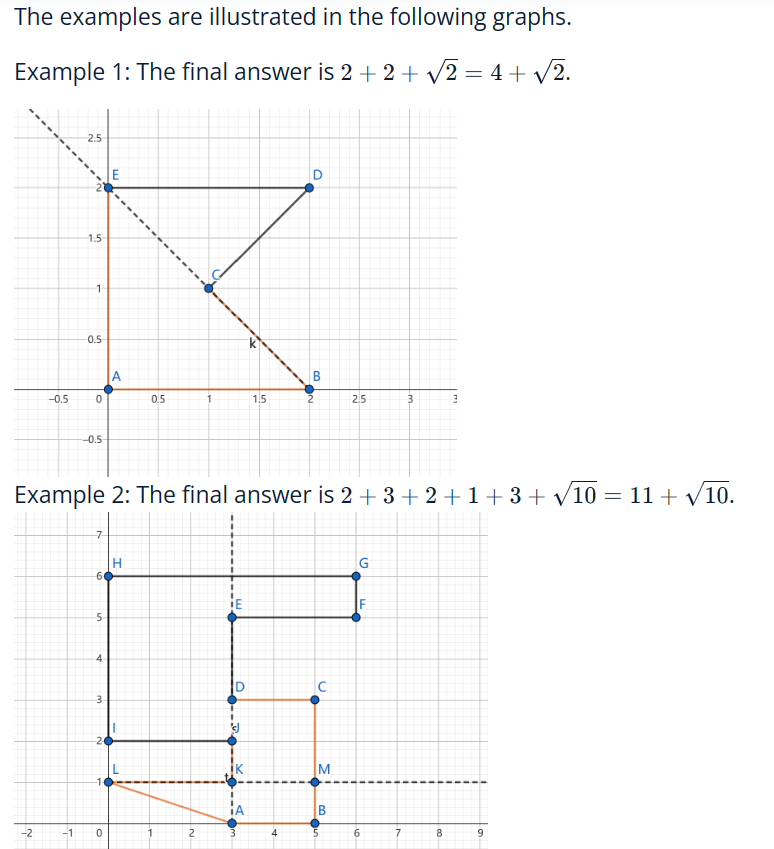Click x-axis label 2.5 in the Example 1 graph

(359, 400)
